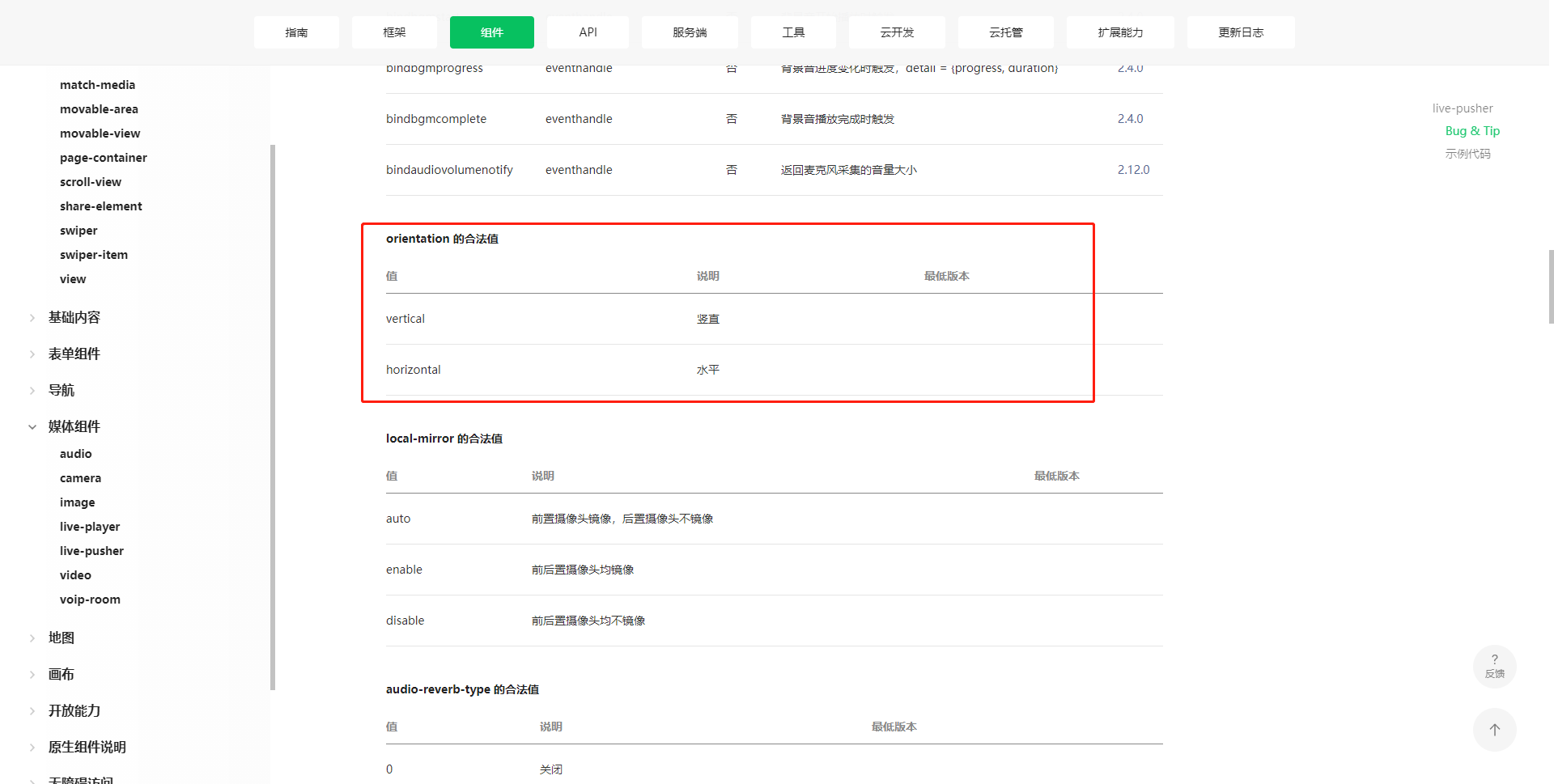Expand the 表单组件 section
1554x784 pixels.
tap(74, 354)
